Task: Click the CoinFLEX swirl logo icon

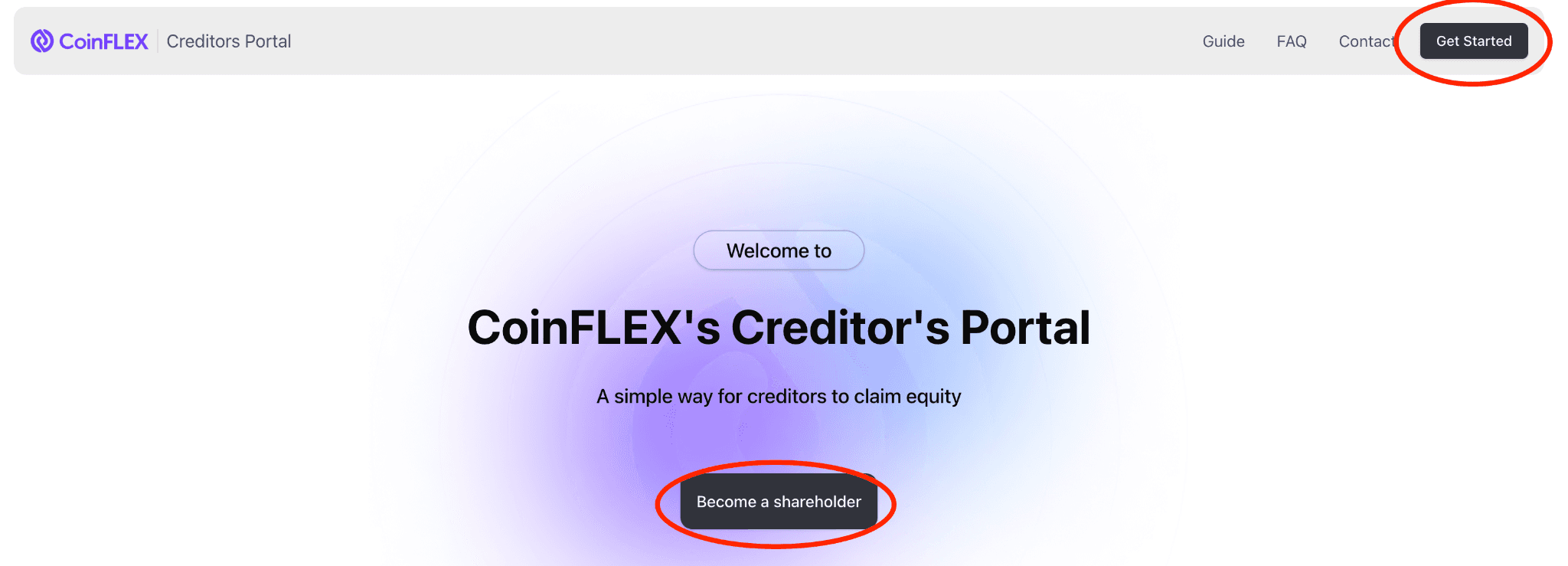Action: [x=42, y=41]
